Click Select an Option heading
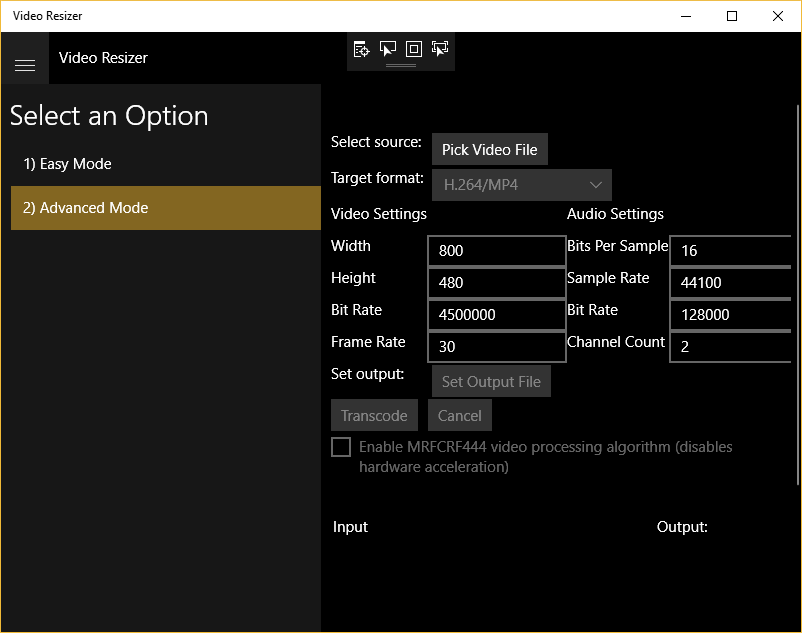 pos(109,116)
